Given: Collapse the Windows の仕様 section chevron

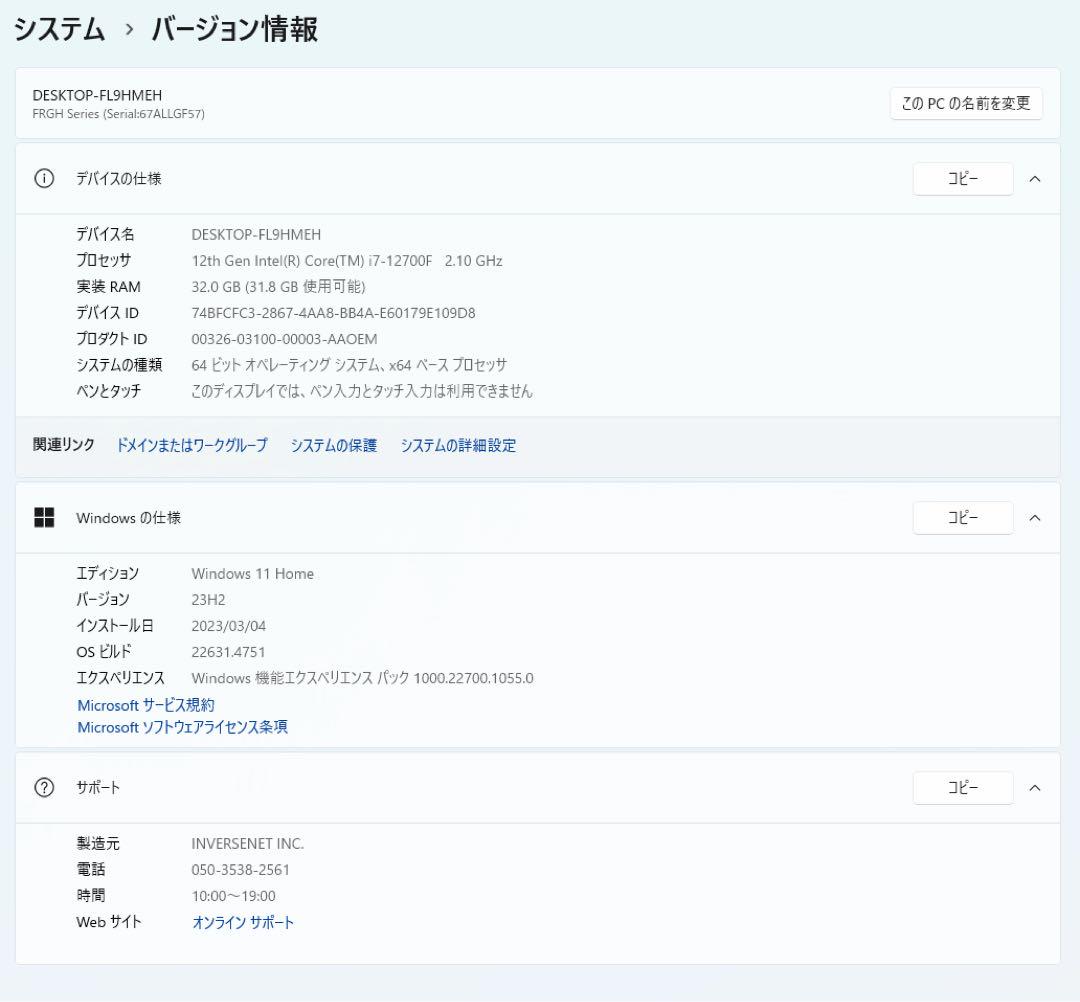Looking at the screenshot, I should (1035, 518).
